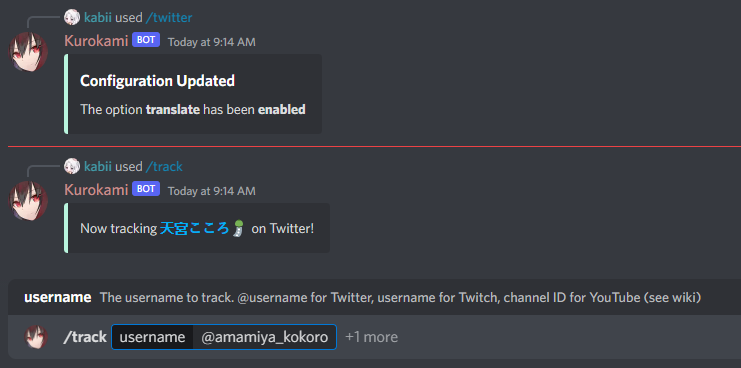Click the kabii username who used /track
Viewport: 741px width, 368px height.
(x=98, y=166)
